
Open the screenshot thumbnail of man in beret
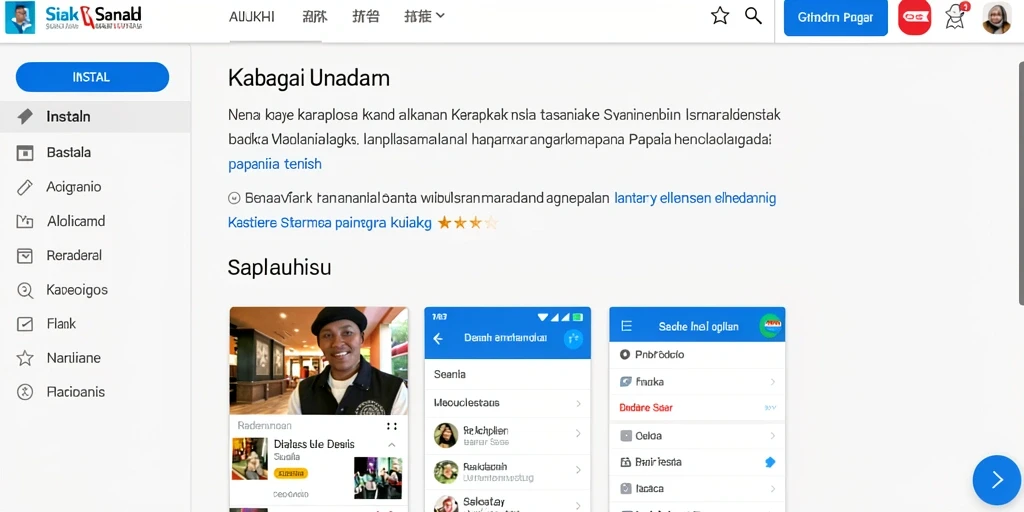coord(319,360)
